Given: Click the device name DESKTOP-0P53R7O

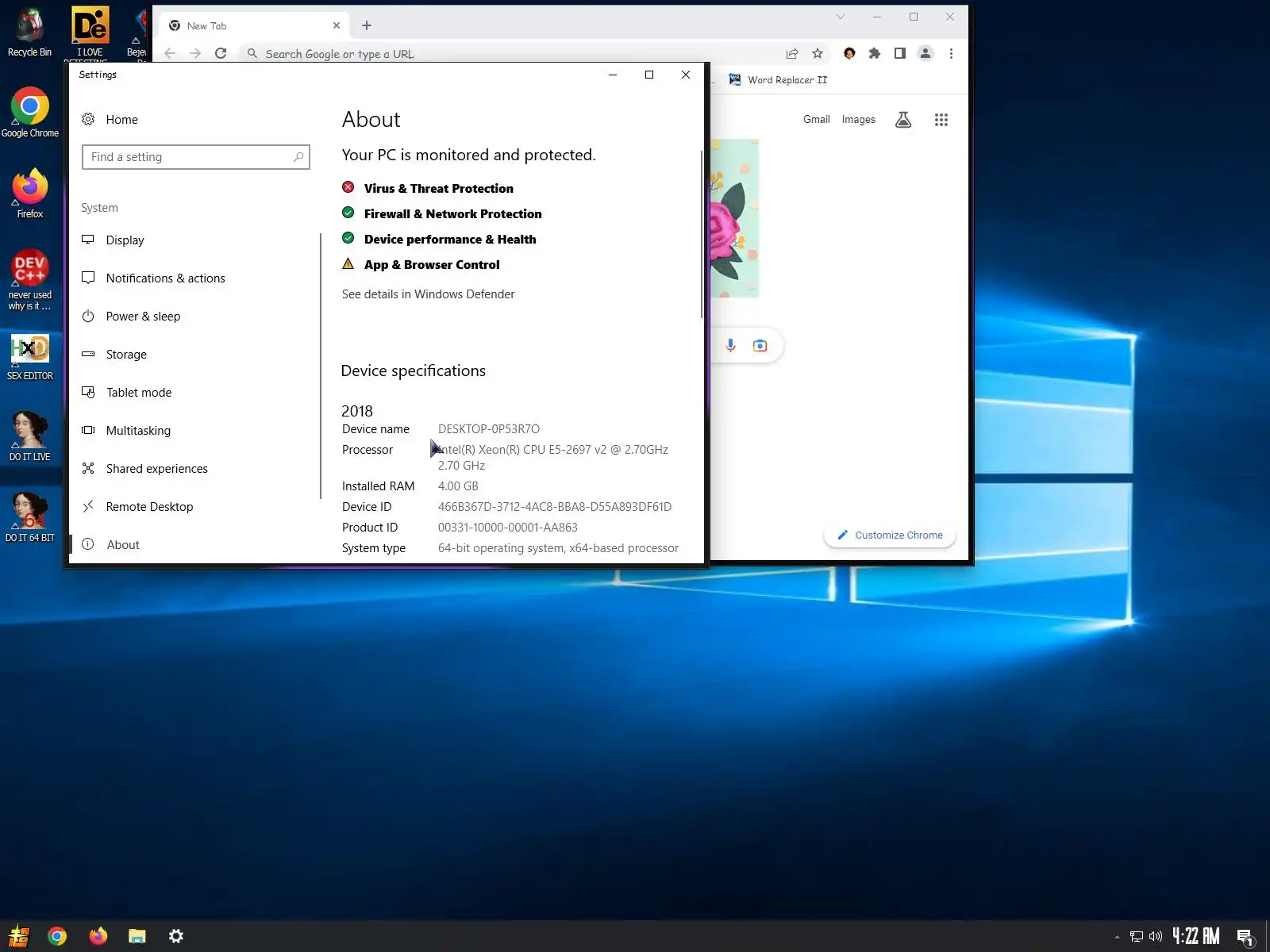Looking at the screenshot, I should pyautogui.click(x=489, y=429).
